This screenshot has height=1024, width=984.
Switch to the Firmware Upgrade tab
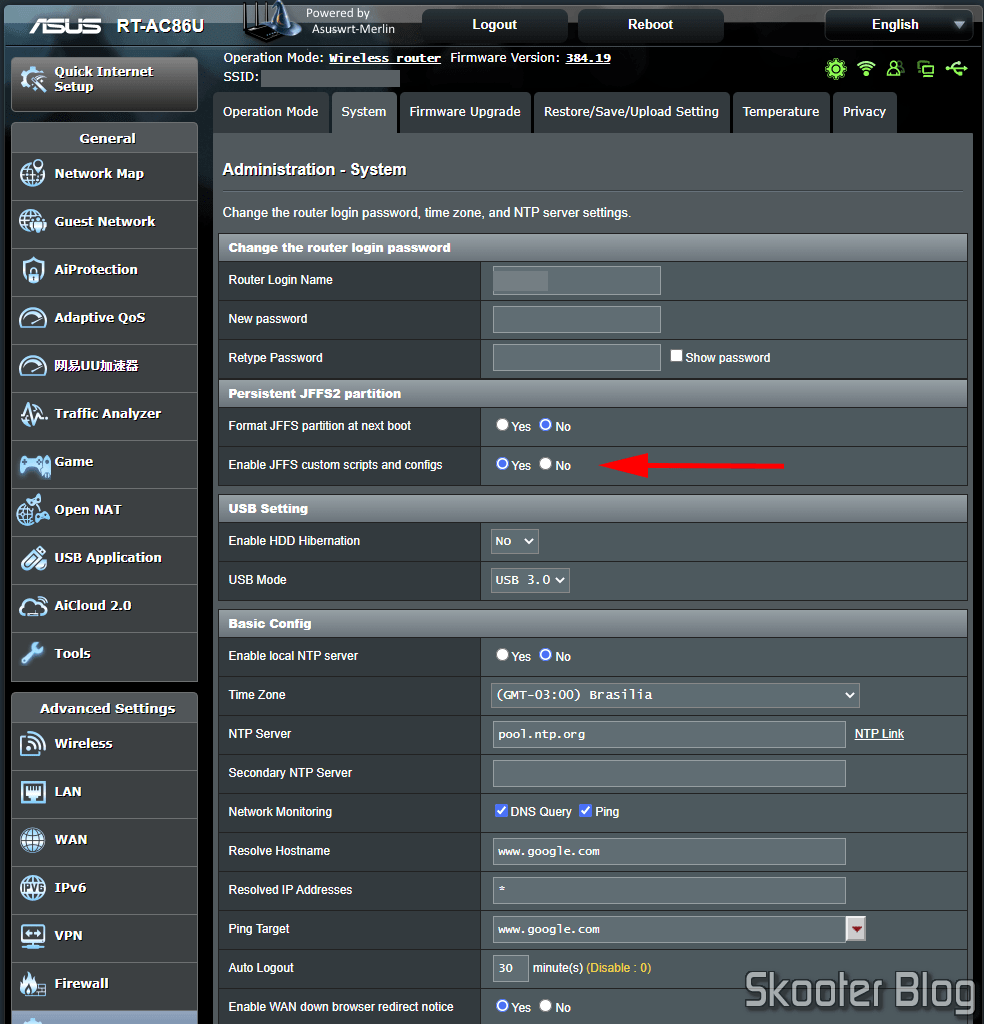coord(465,112)
